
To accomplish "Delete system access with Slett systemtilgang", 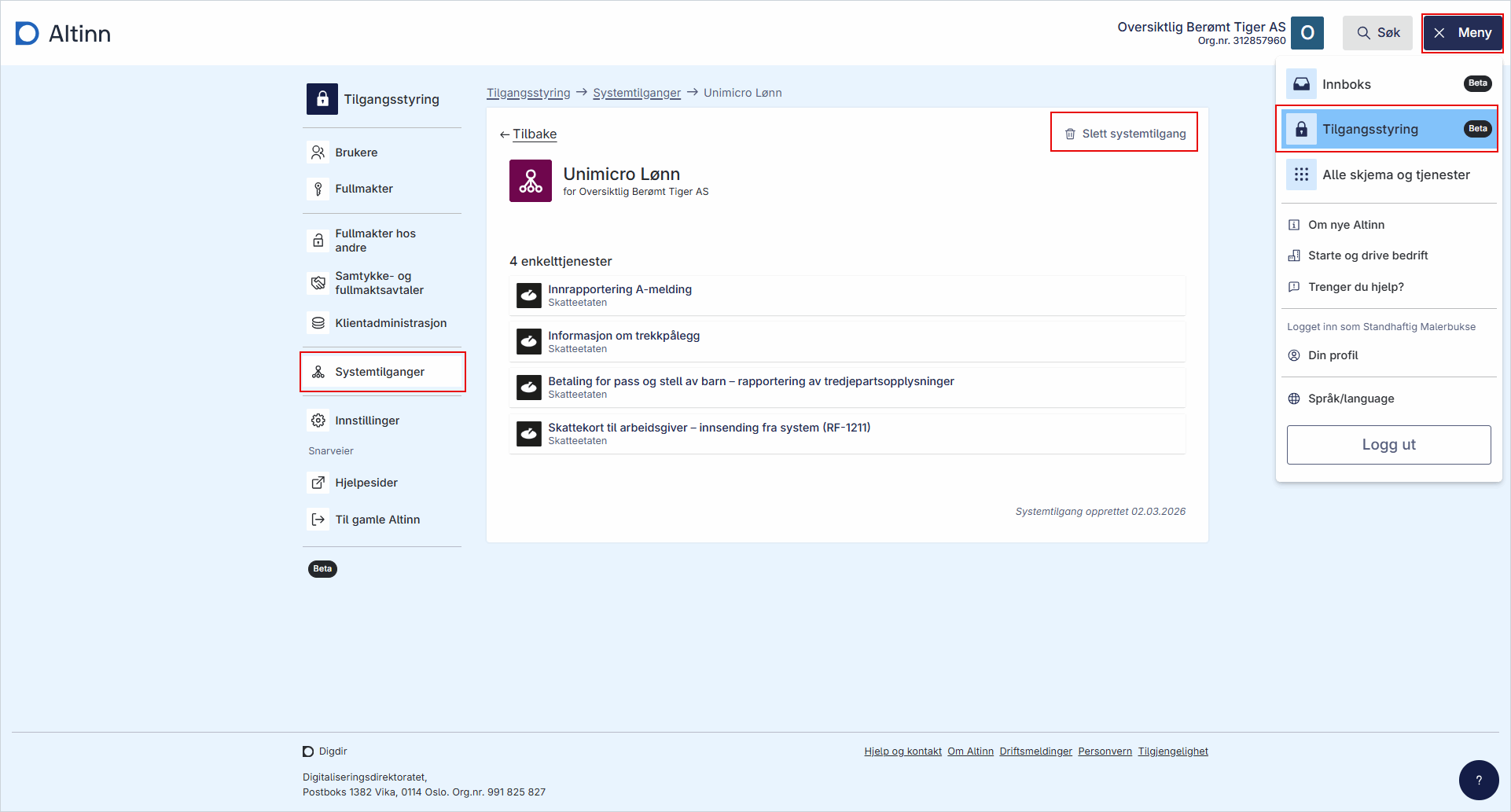I will [1124, 134].
